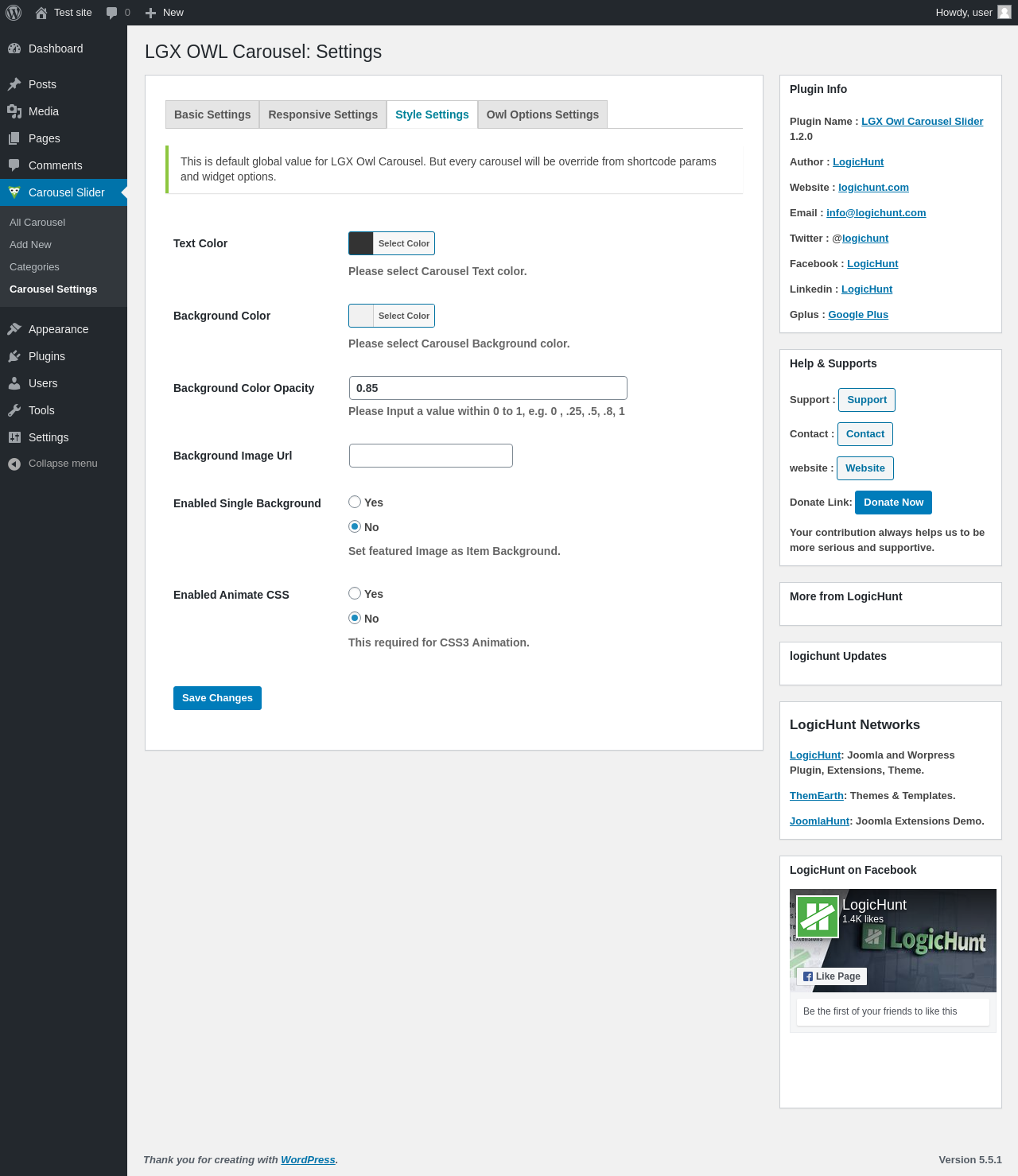Open the Background Color swatch picker
This screenshot has width=1018, height=1176.
(x=391, y=316)
